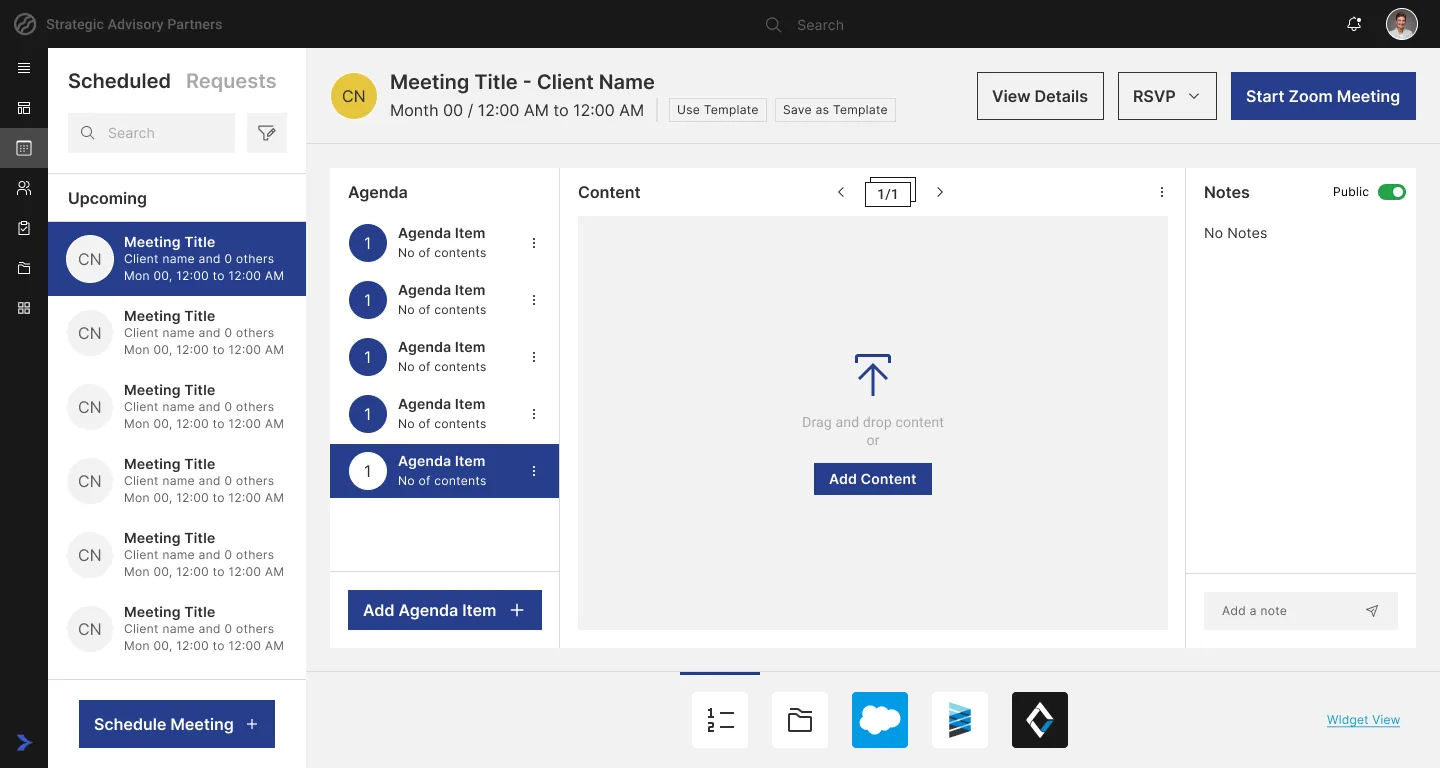The image size is (1440, 768).
Task: Switch to the Scheduled tab
Action: pos(119,81)
